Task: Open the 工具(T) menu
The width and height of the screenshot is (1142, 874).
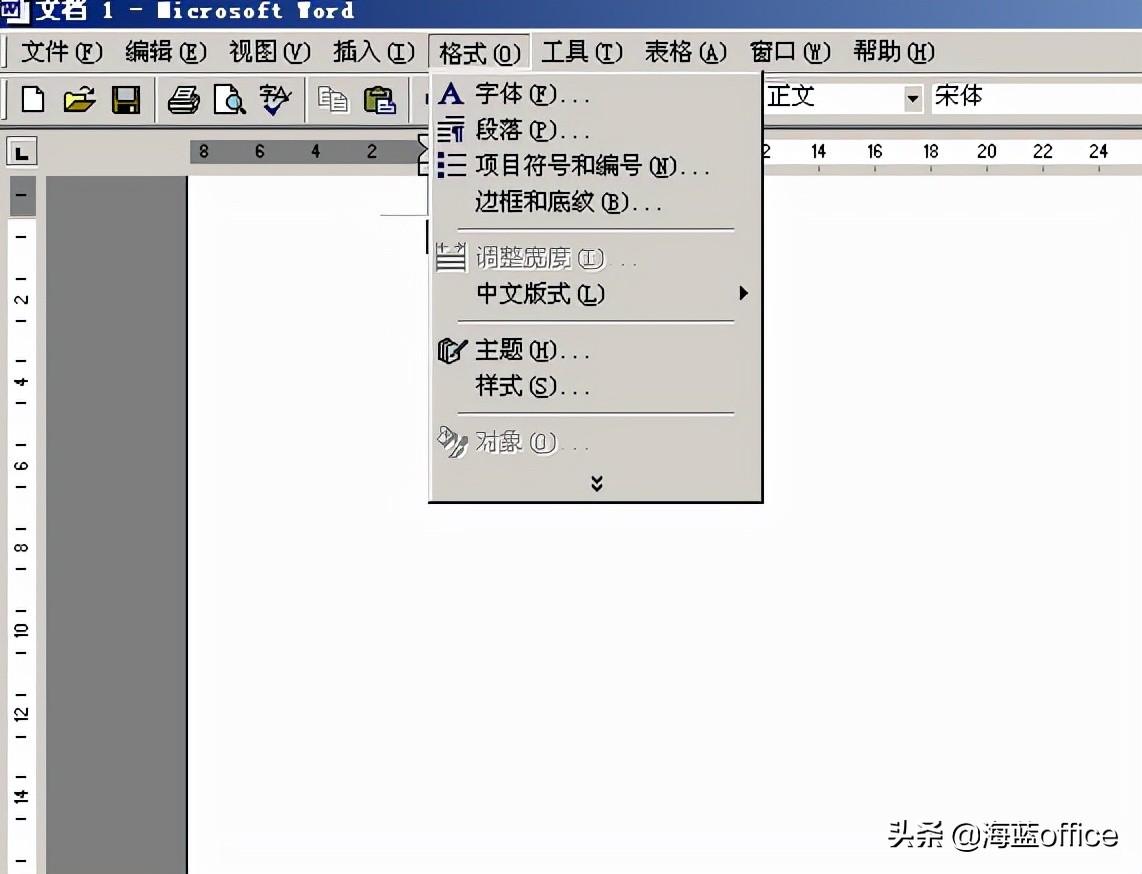Action: click(582, 52)
